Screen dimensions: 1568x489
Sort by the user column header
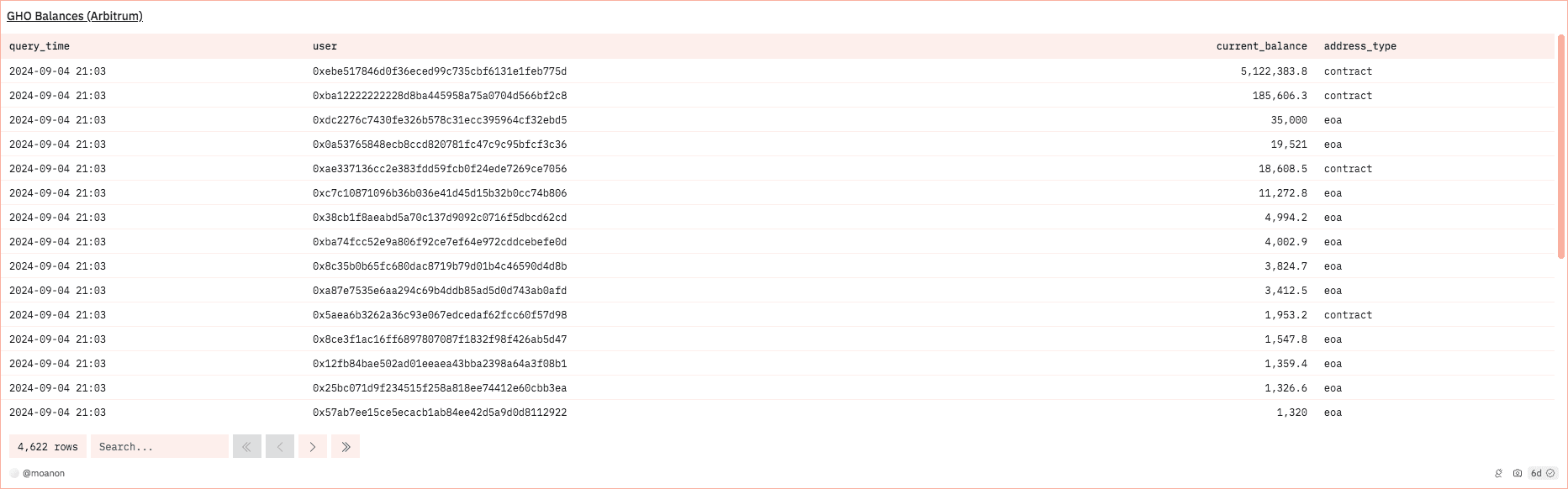tap(325, 46)
